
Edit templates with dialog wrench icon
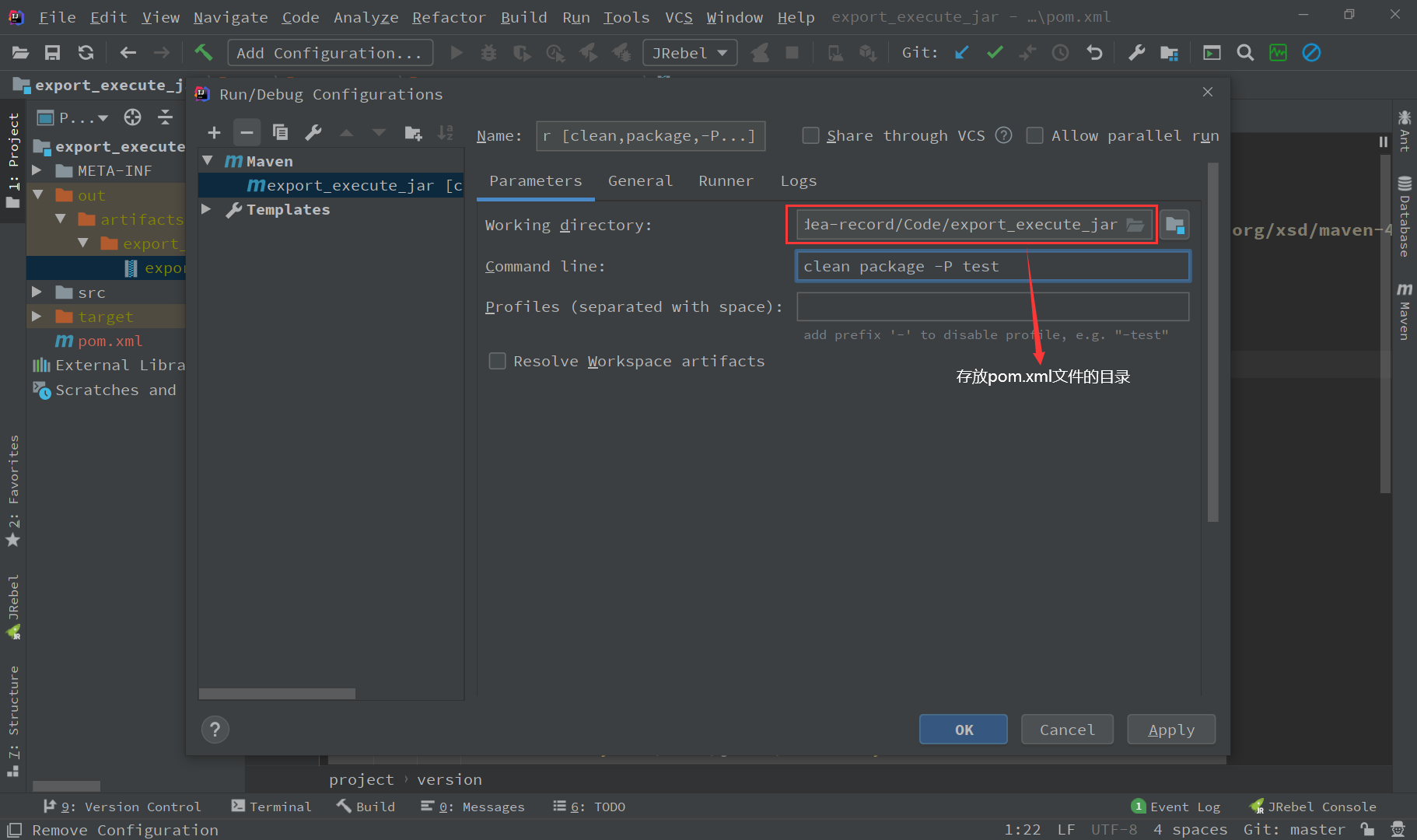(313, 133)
